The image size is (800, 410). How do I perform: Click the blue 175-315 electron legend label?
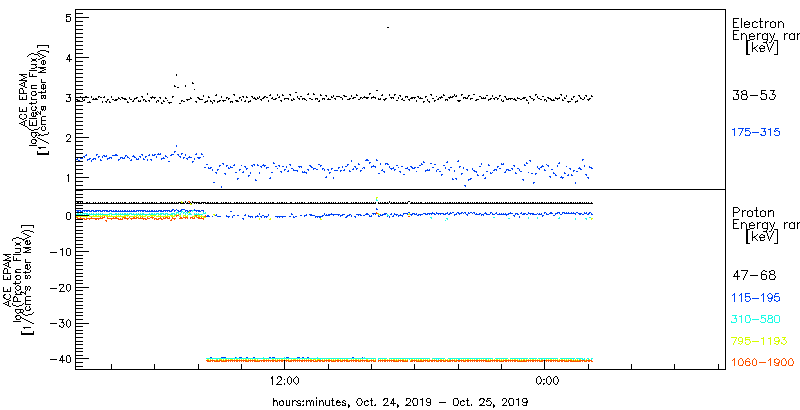click(756, 133)
